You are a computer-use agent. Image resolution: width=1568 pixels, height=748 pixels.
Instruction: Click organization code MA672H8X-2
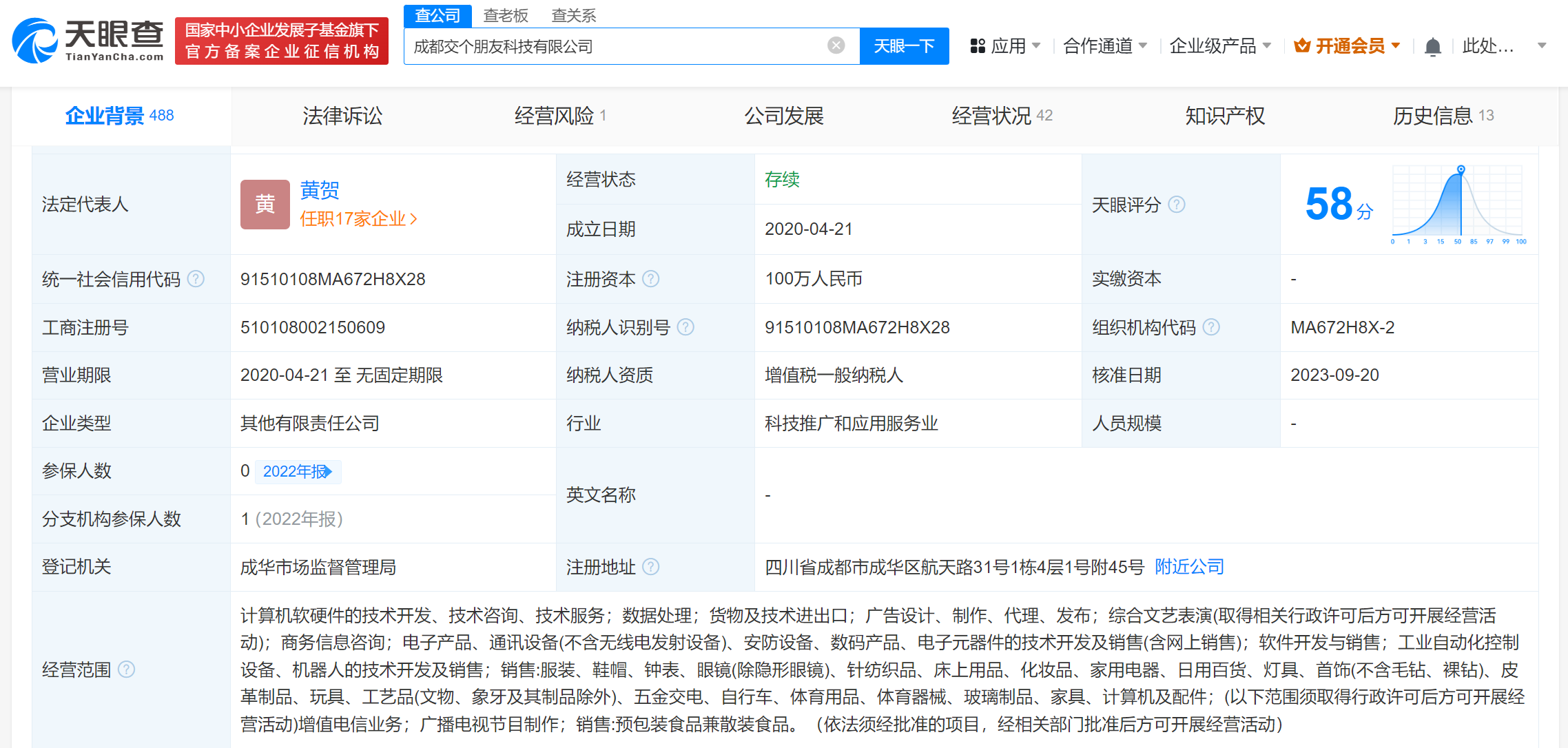pyautogui.click(x=1342, y=327)
